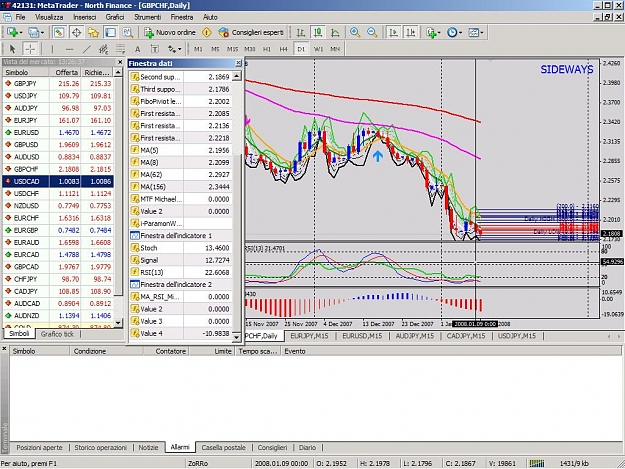This screenshot has height=469, width=625.
Task: Select the equidistant channel tool
Action: click(x=103, y=49)
